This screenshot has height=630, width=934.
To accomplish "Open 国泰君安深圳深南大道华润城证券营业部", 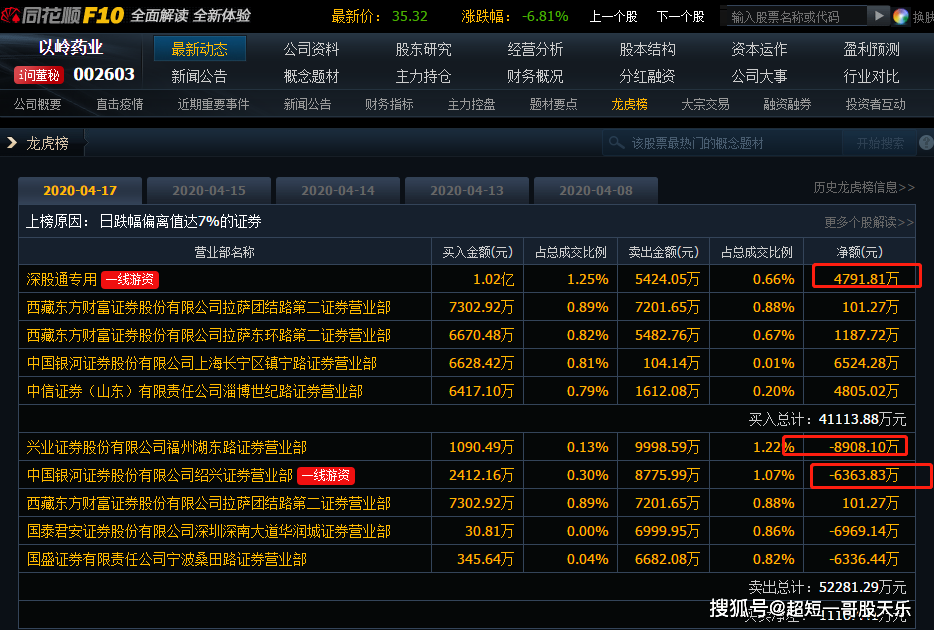I will point(208,531).
